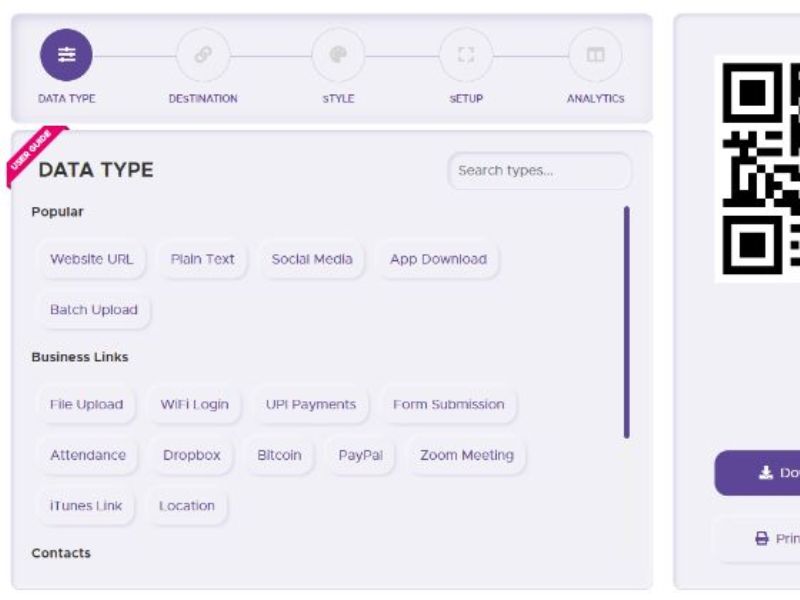Click the DESTINATION step label
Image resolution: width=800 pixels, height=600 pixels.
click(x=203, y=99)
